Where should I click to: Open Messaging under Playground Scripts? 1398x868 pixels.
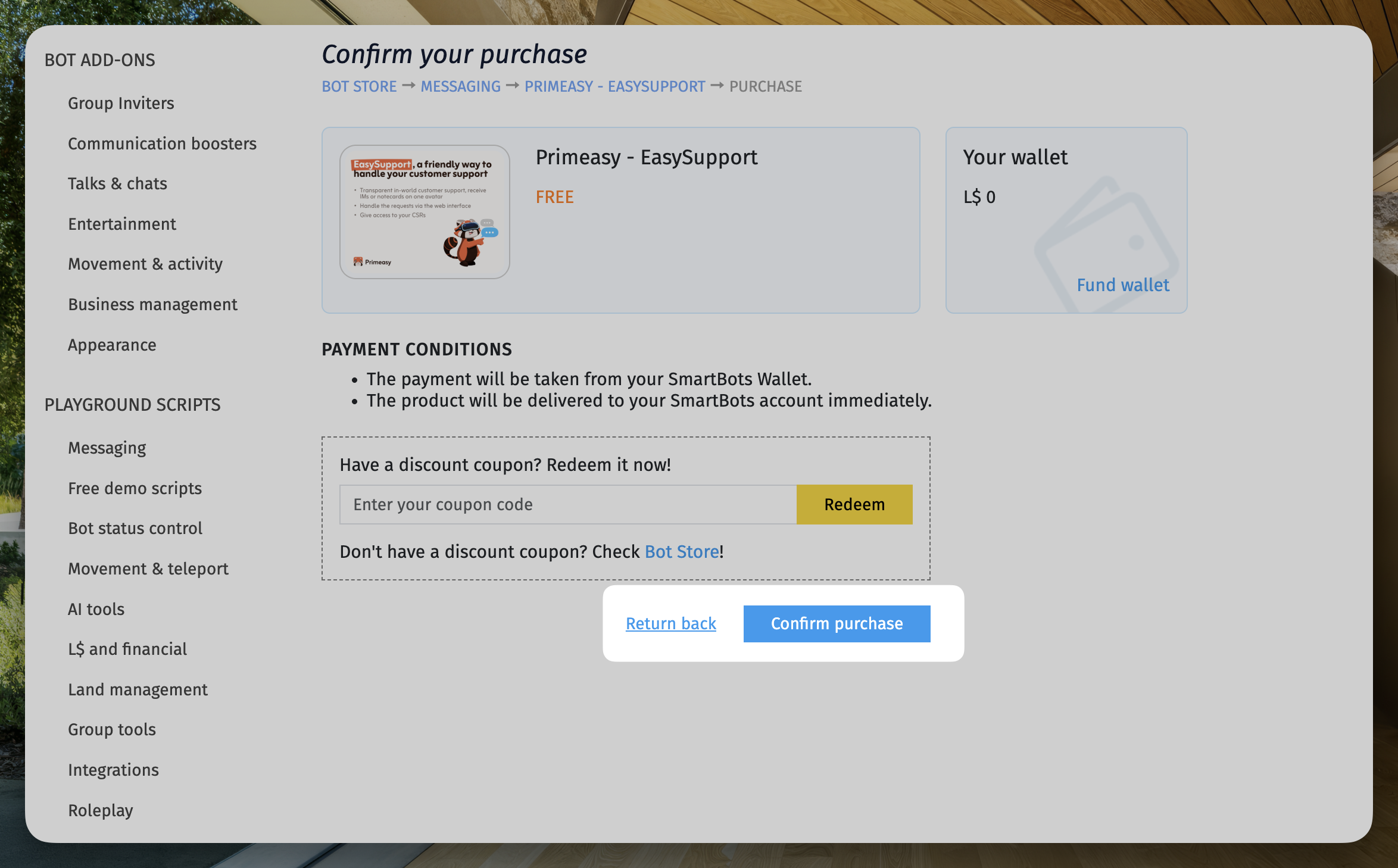click(107, 448)
